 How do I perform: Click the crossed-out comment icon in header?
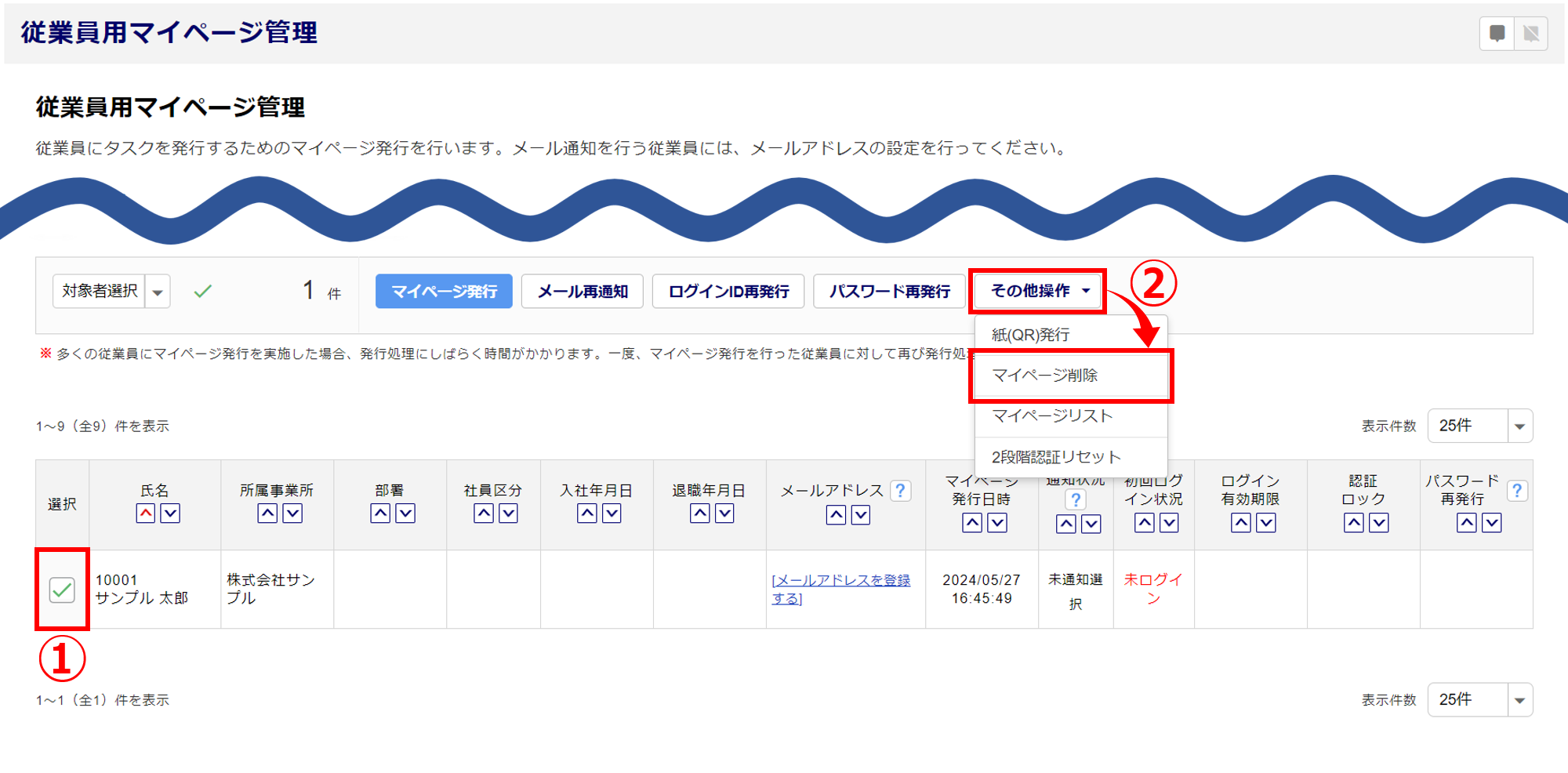[1531, 34]
